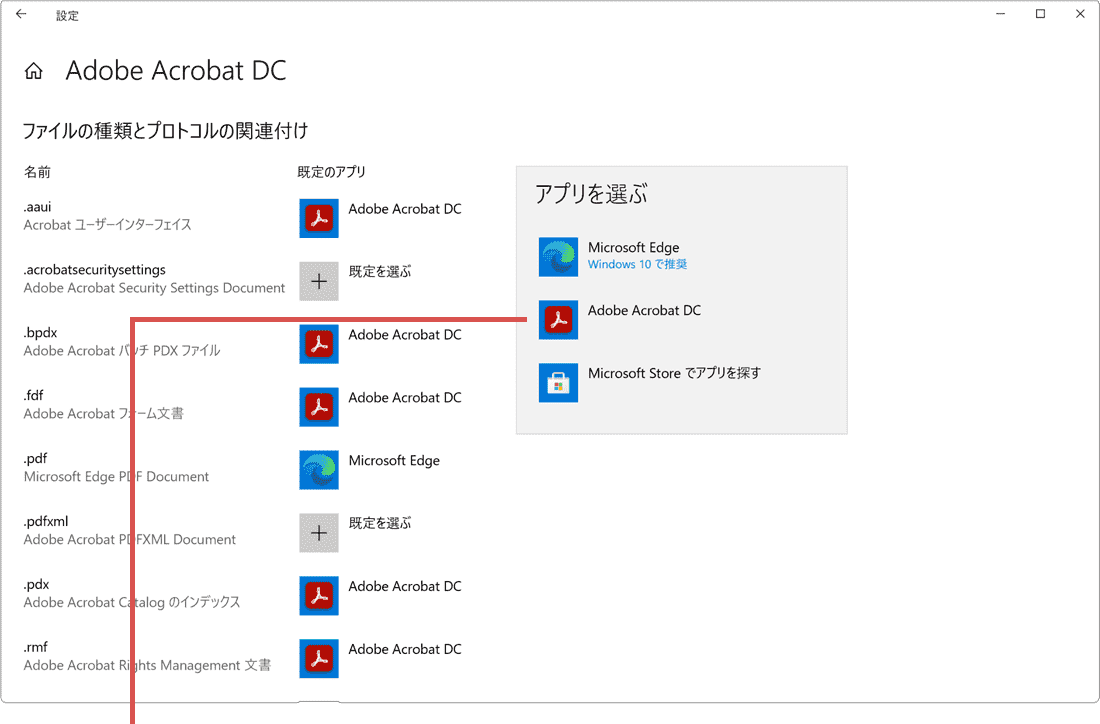The width and height of the screenshot is (1100, 724).
Task: Click the Microsoft Edge icon beside .pdf
Action: [318, 470]
